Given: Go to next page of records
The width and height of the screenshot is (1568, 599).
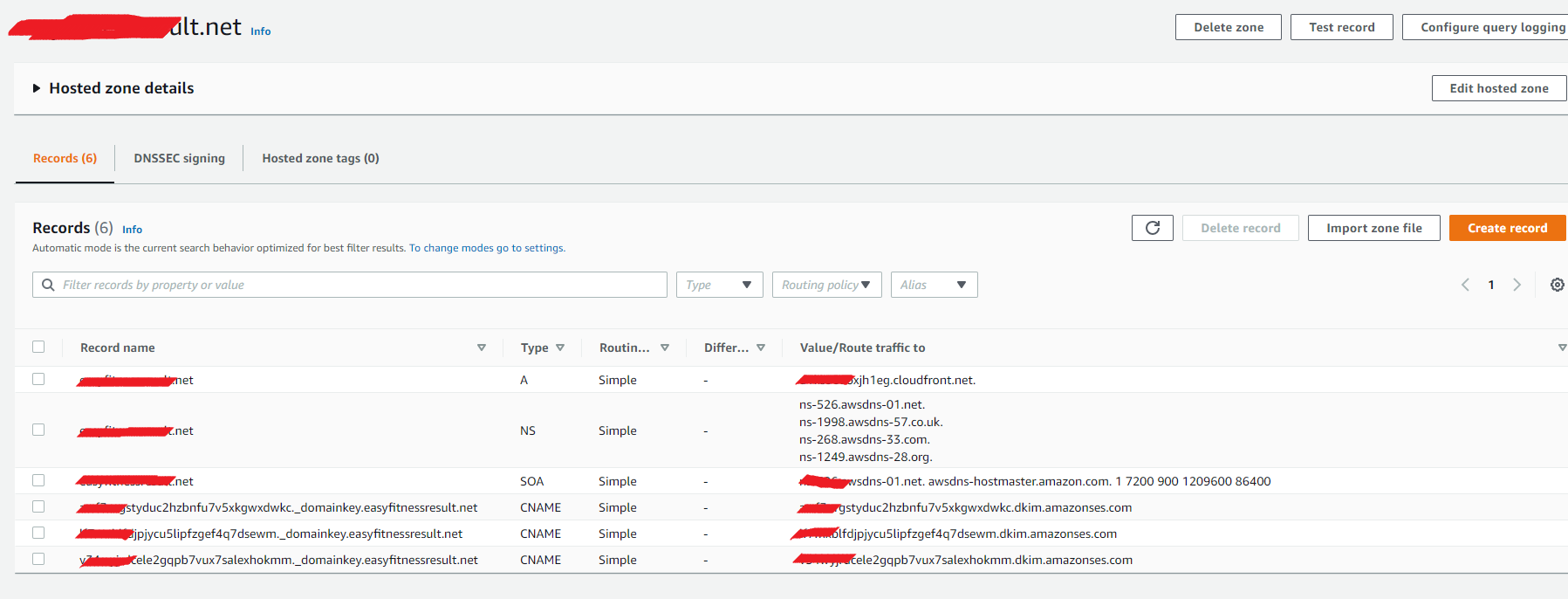Looking at the screenshot, I should pos(1517,285).
